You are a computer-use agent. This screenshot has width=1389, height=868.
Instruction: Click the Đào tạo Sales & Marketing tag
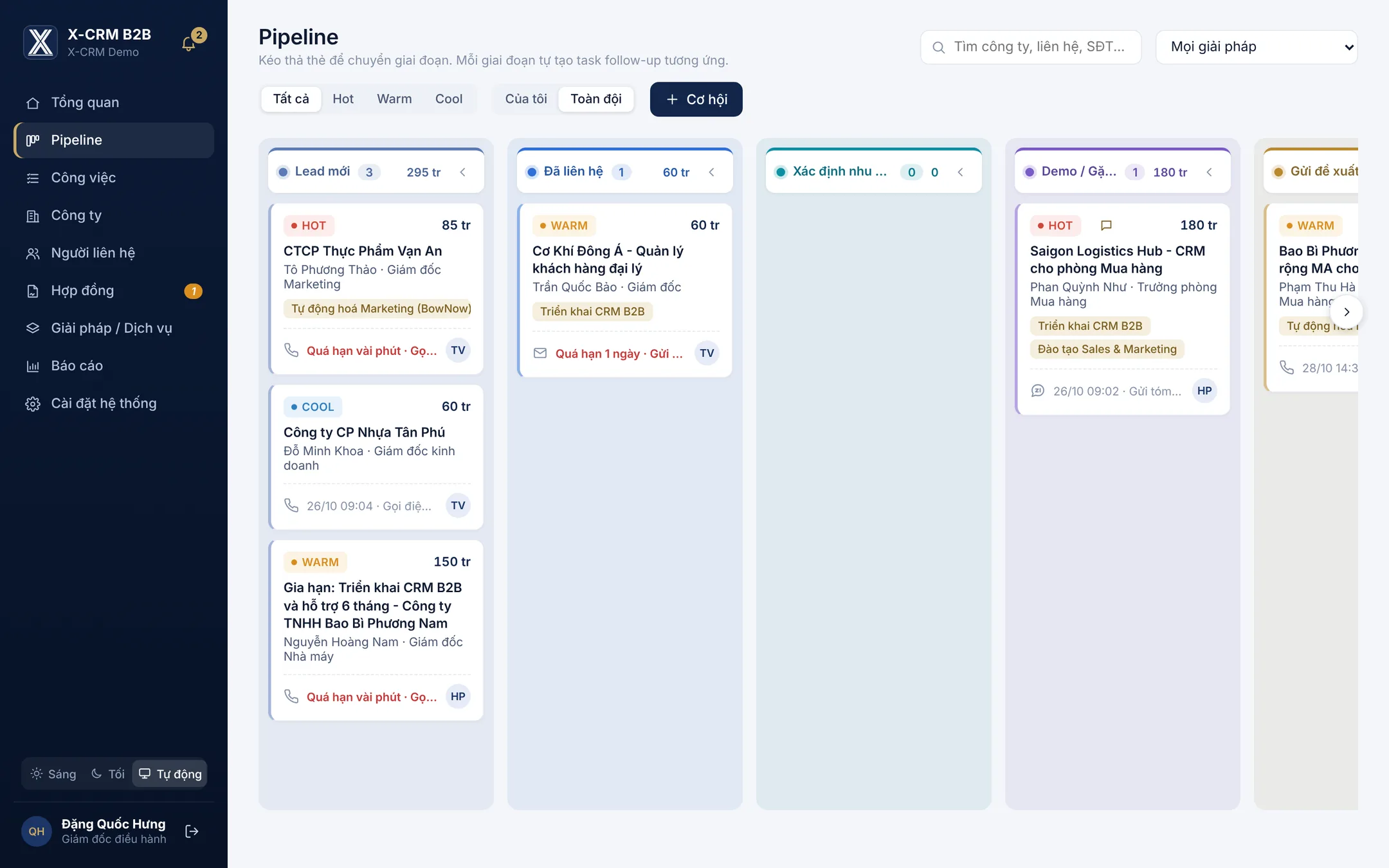click(x=1107, y=349)
